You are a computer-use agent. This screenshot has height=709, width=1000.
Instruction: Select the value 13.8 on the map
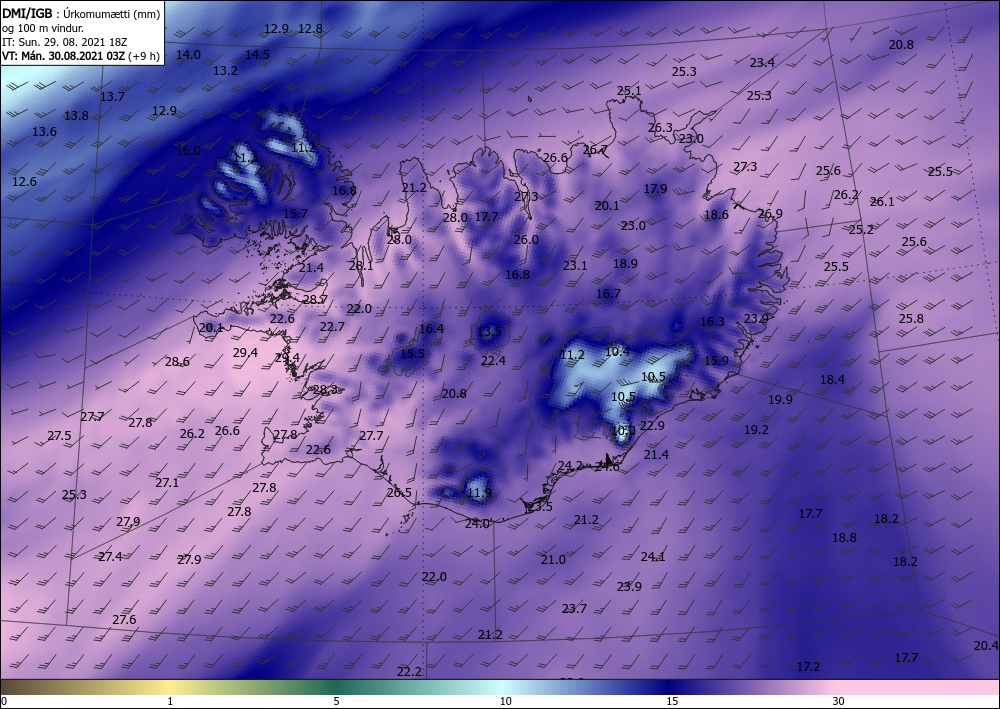click(76, 115)
